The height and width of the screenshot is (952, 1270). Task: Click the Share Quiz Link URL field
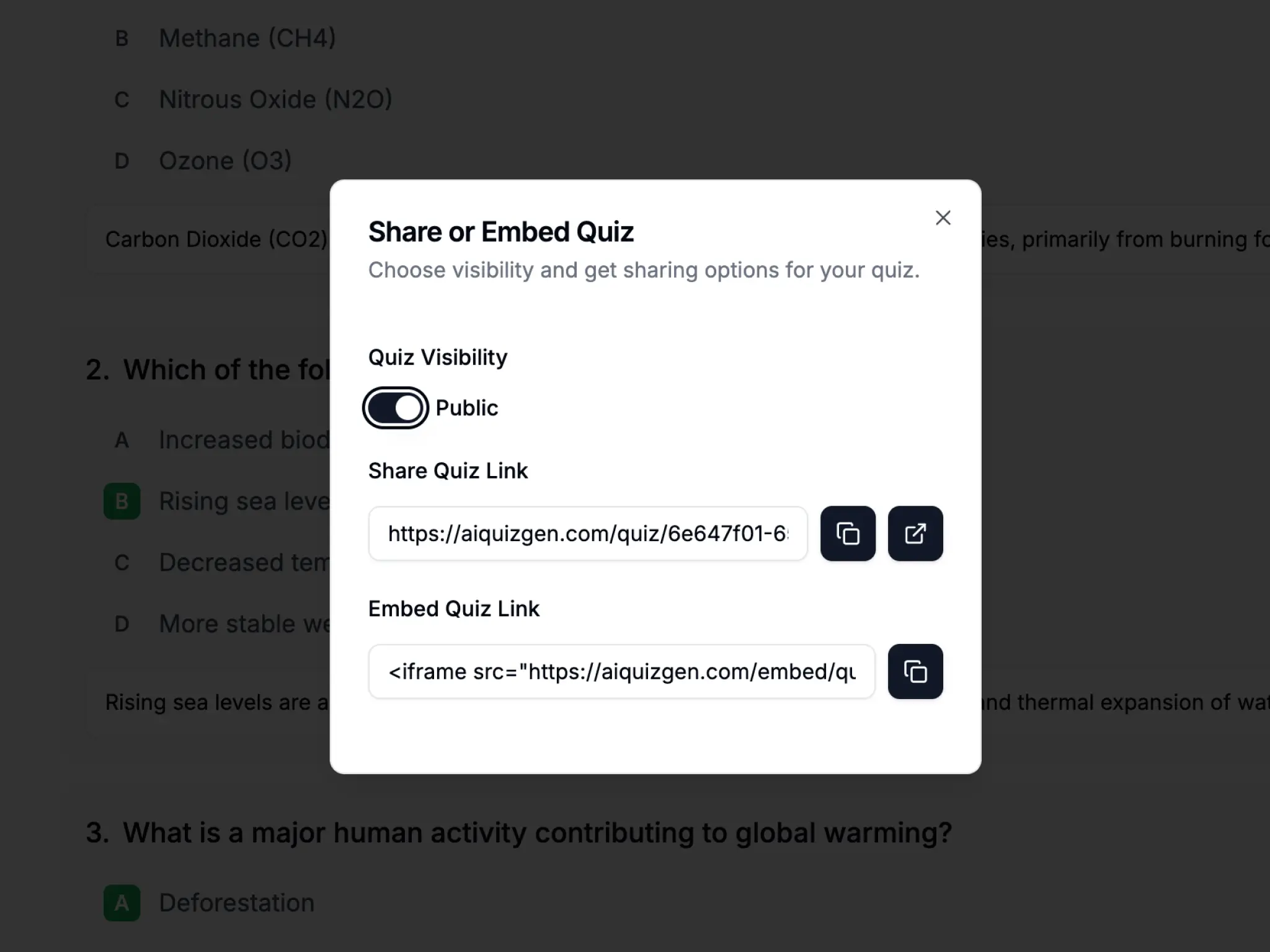click(588, 534)
